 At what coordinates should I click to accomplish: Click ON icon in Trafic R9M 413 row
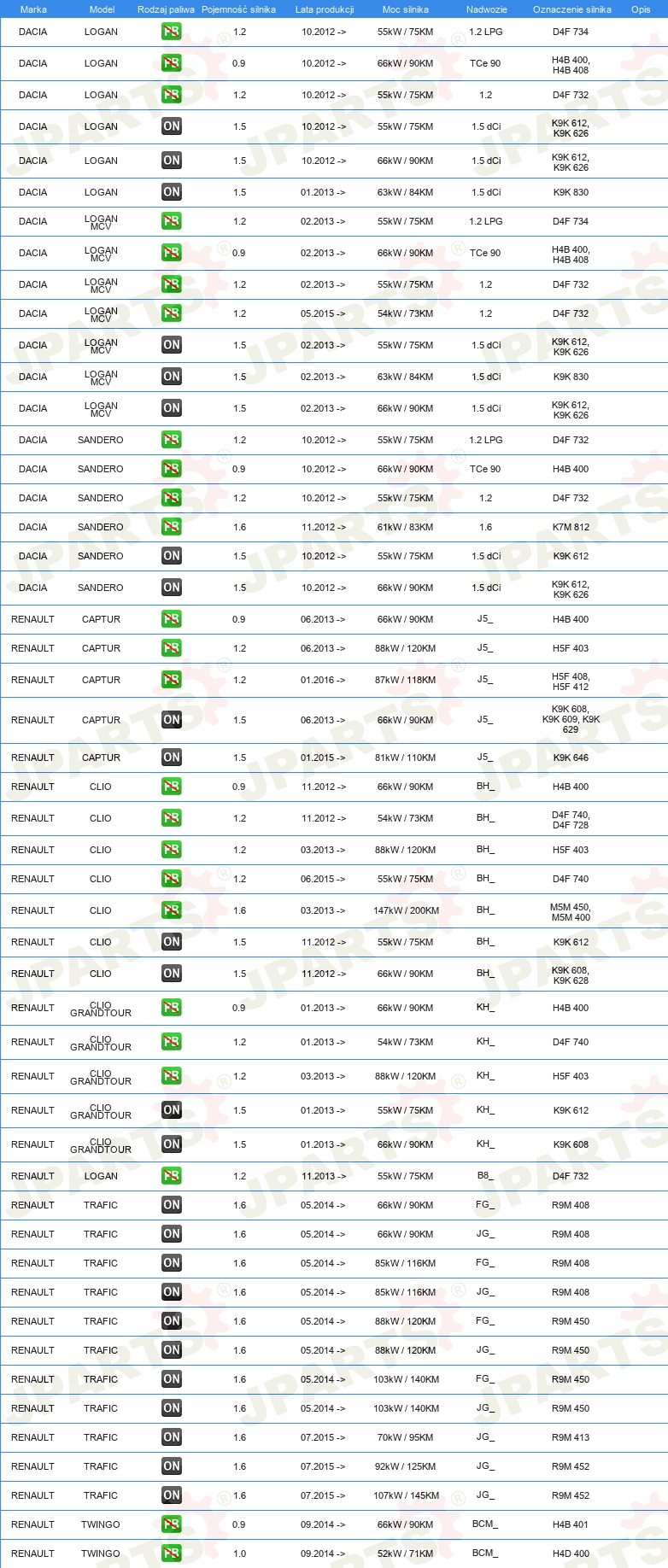172,1437
